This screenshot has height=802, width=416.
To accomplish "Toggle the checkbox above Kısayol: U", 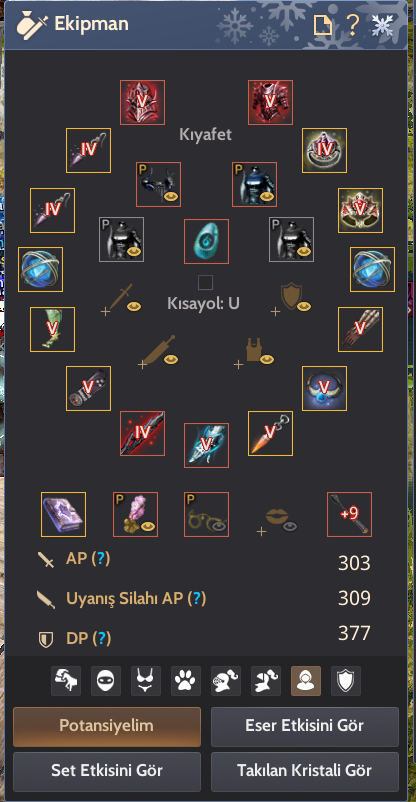I will tap(205, 282).
